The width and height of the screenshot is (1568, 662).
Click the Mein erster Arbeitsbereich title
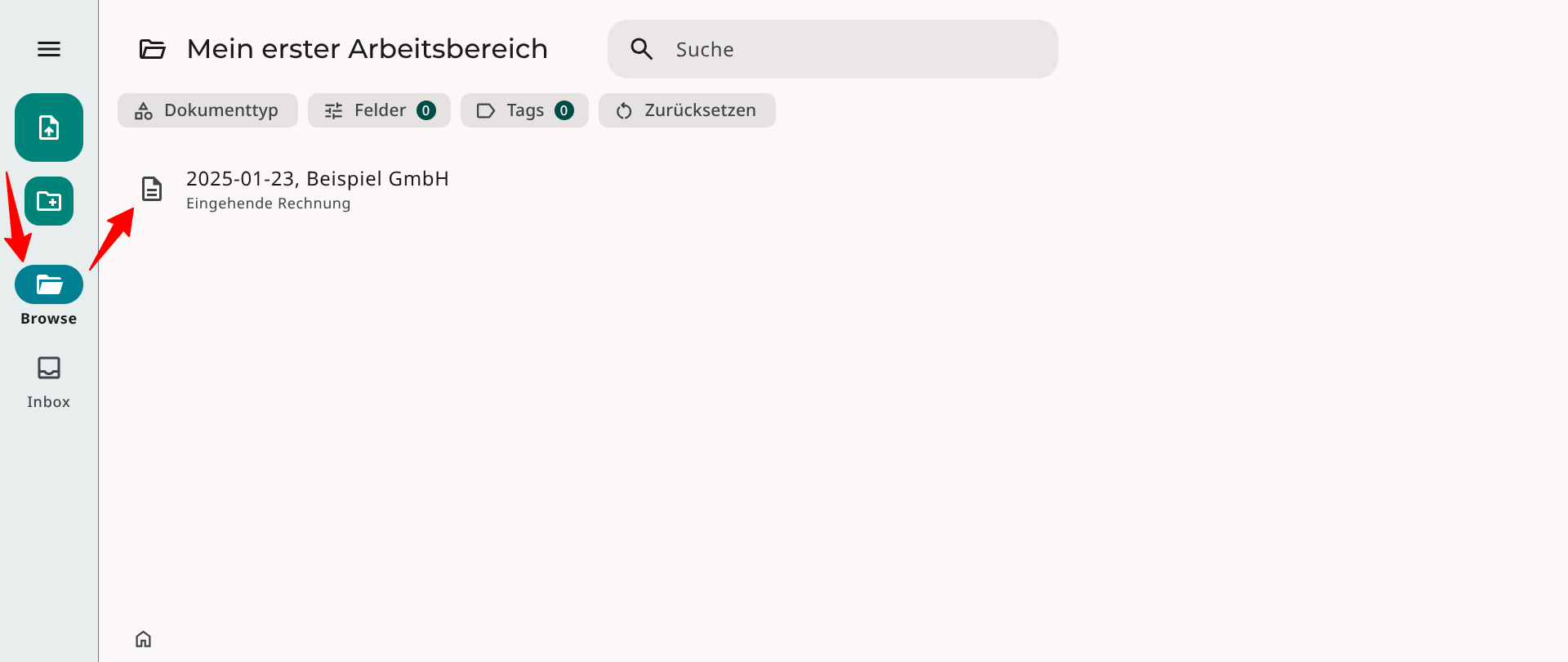pyautogui.click(x=367, y=49)
